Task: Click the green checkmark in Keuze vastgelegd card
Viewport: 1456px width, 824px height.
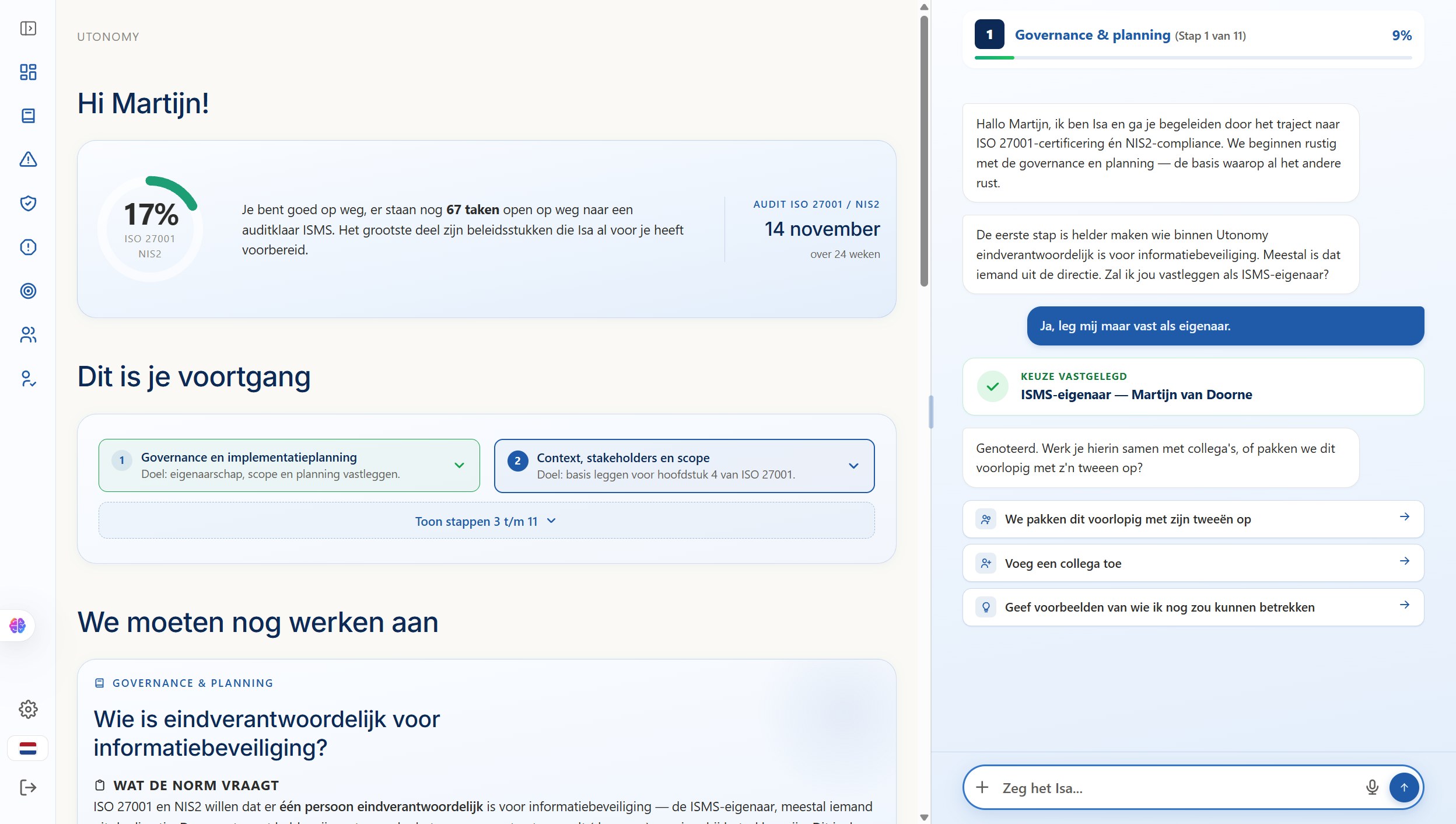Action: pos(993,386)
